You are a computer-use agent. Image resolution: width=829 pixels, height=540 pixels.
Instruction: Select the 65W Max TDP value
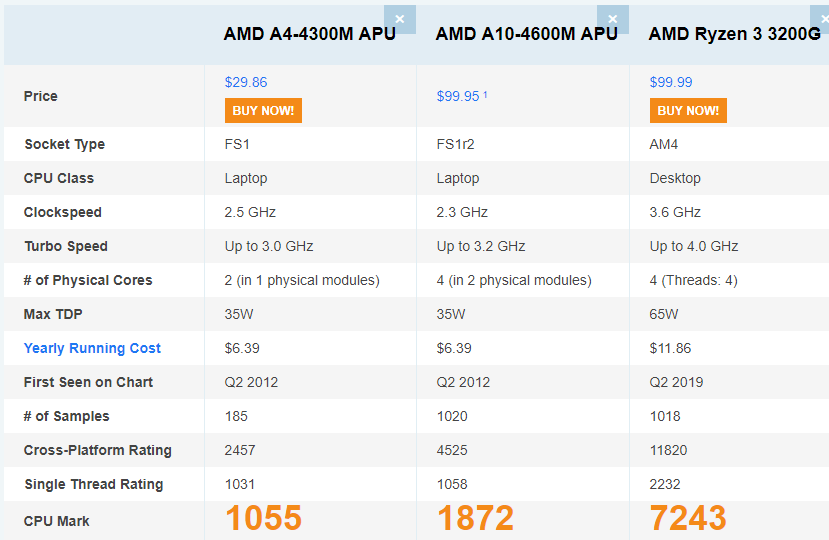(x=664, y=314)
